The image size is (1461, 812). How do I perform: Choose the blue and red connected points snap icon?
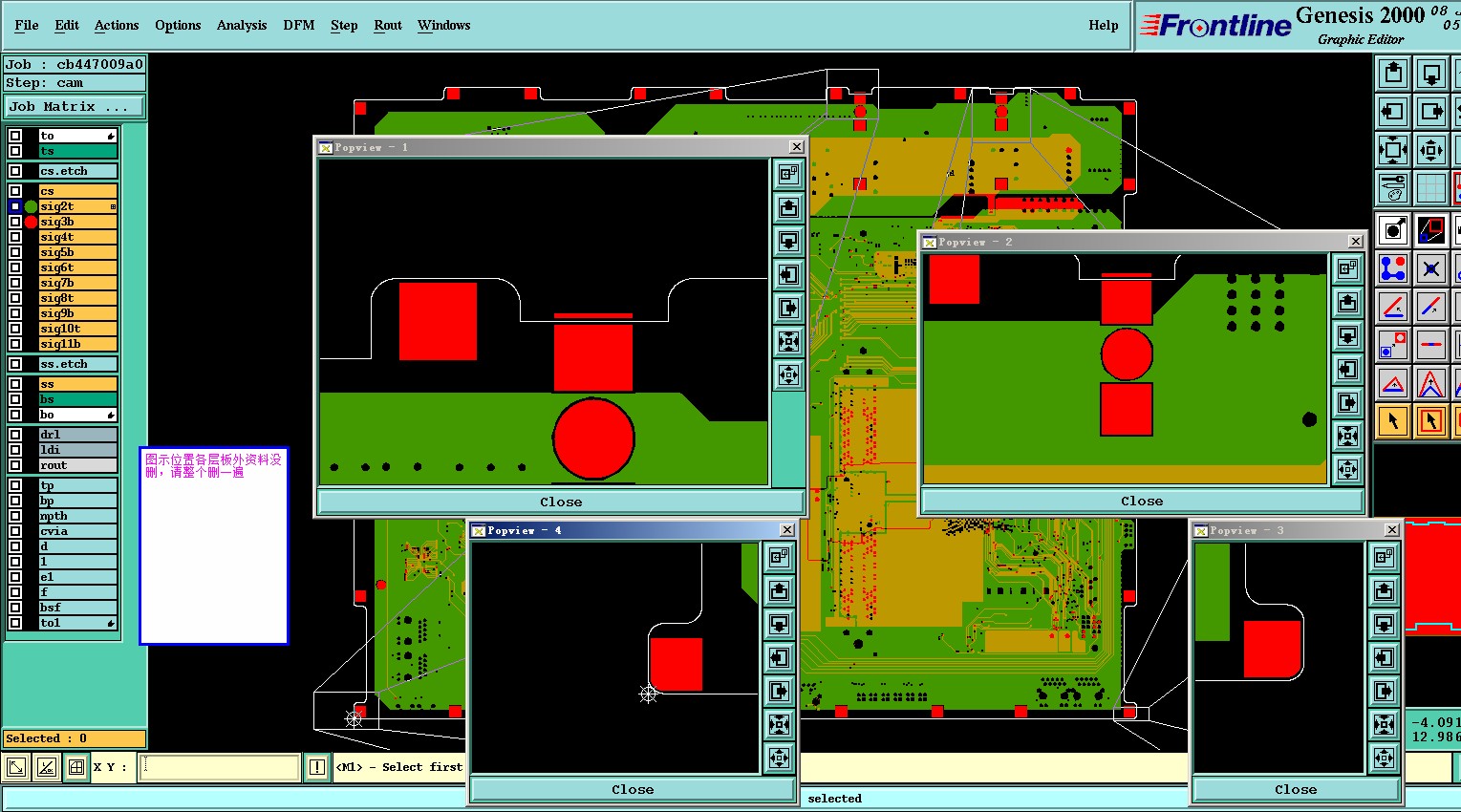(x=1393, y=268)
